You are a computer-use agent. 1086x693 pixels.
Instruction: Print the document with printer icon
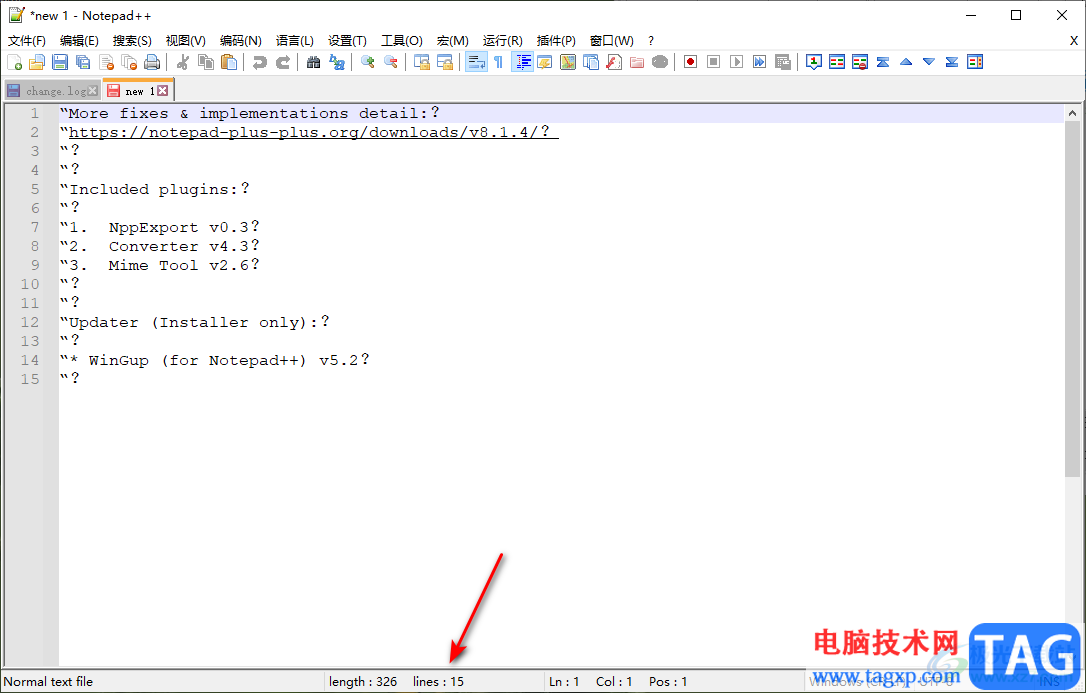[152, 62]
